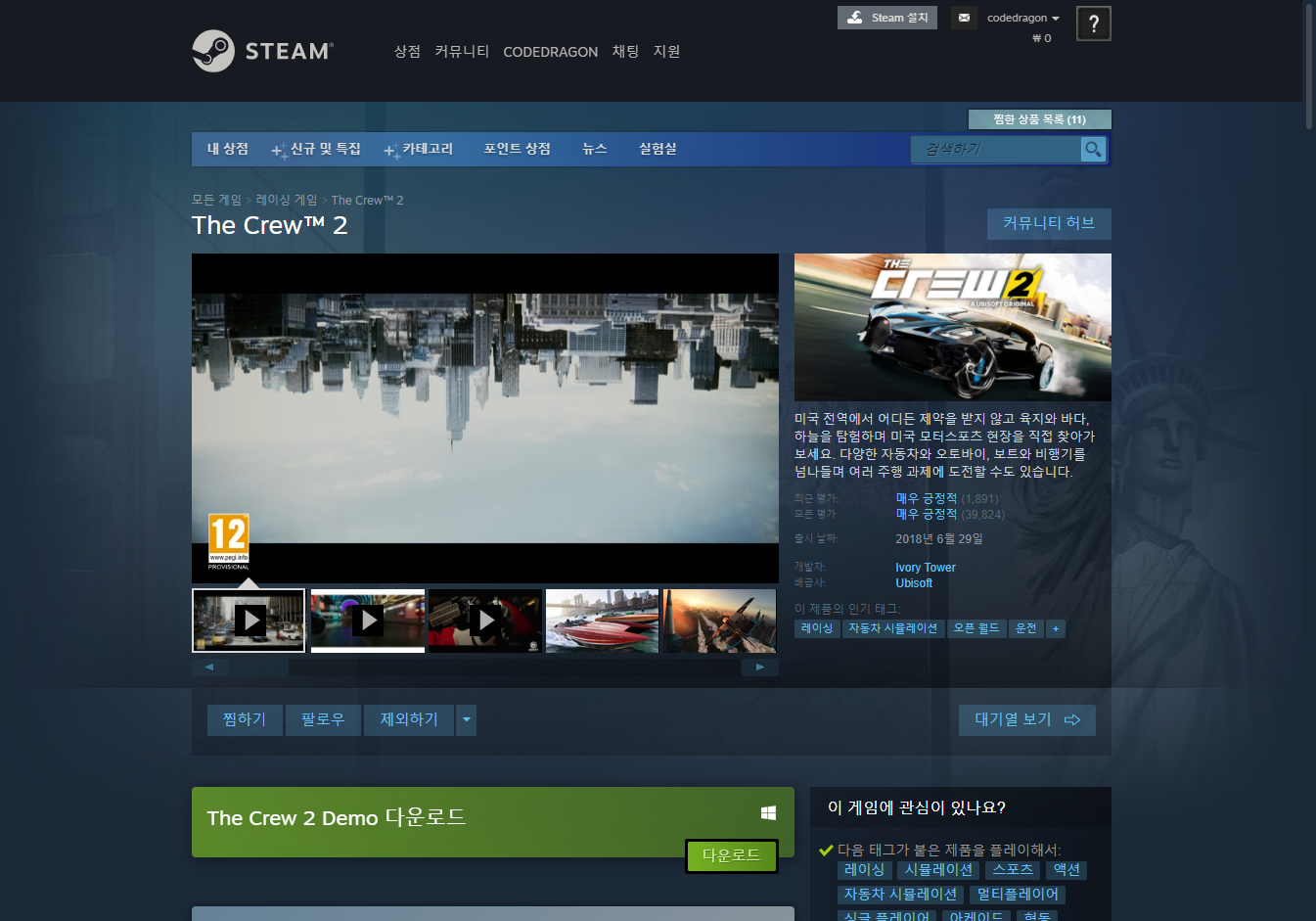The width and height of the screenshot is (1316, 921).
Task: Click the release date 2018년 6월 29일
Action: tap(939, 539)
